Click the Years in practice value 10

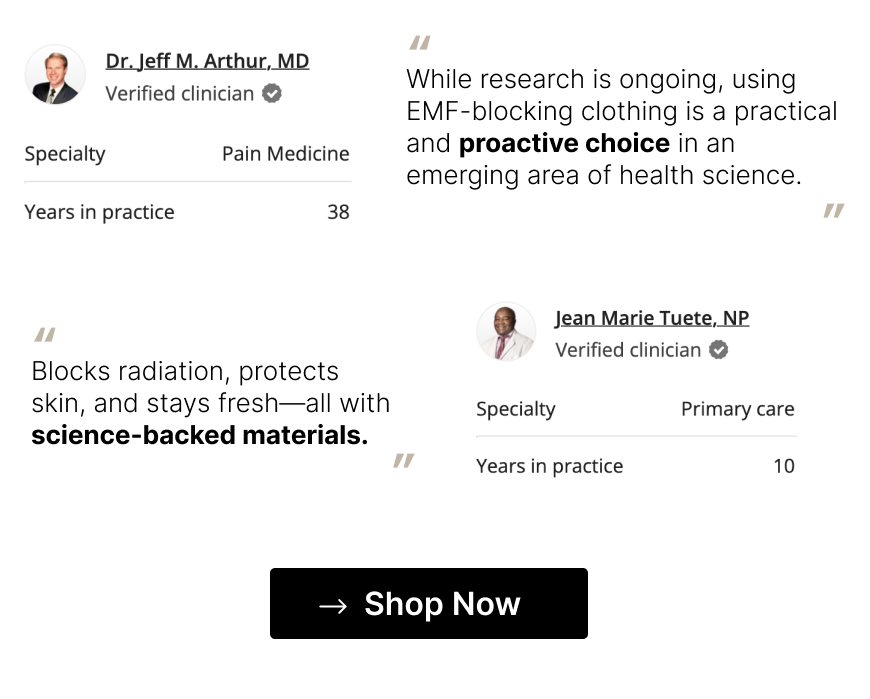pyautogui.click(x=784, y=466)
